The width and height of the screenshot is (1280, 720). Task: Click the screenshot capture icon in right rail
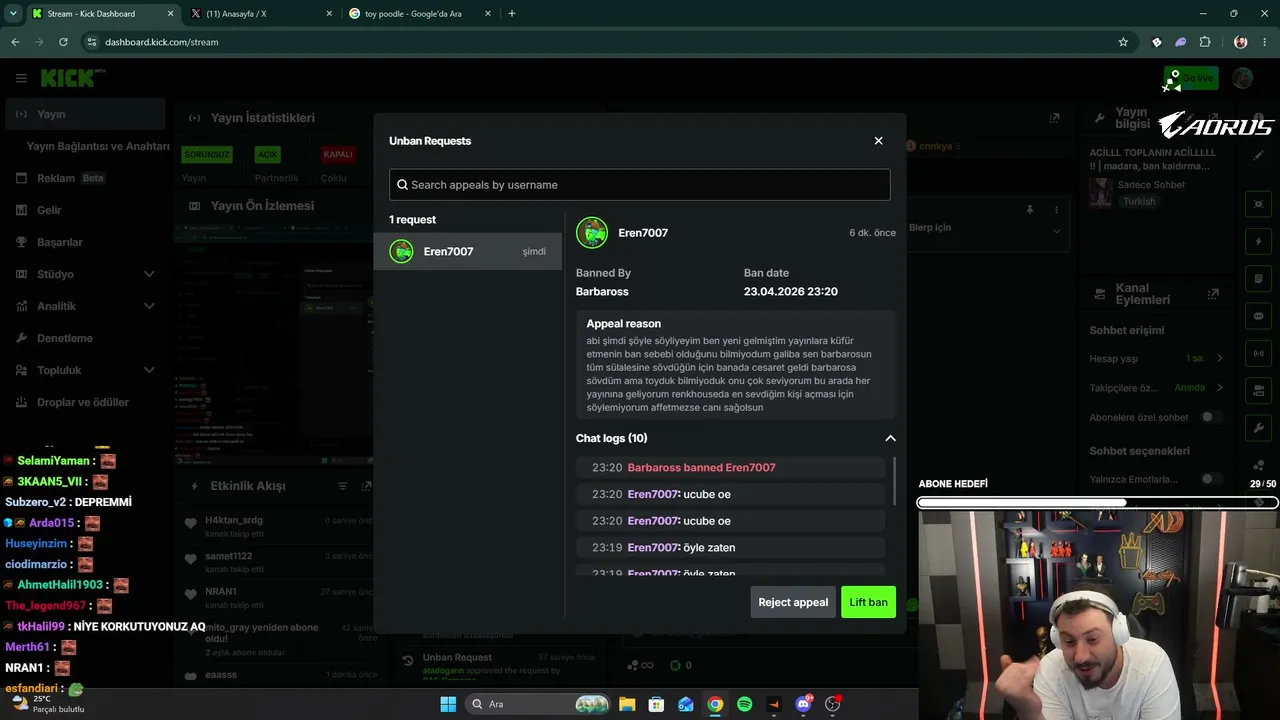pos(1259,204)
